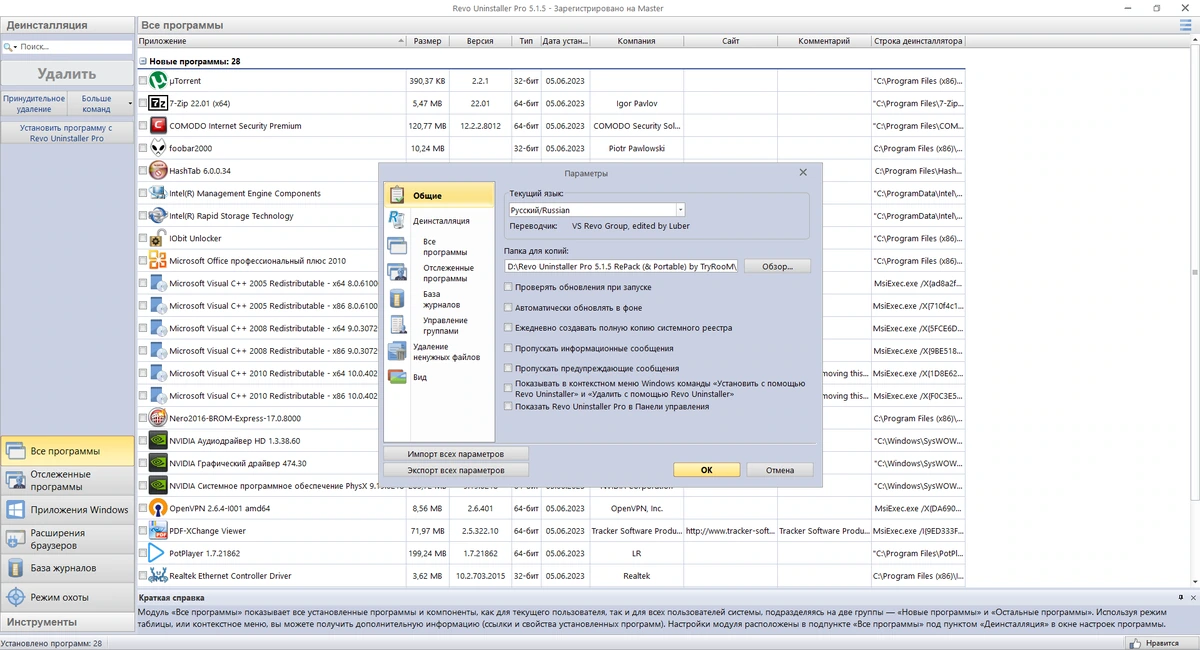
Task: Click the OpenVPN 2.6.4 icon
Action: pos(158,508)
